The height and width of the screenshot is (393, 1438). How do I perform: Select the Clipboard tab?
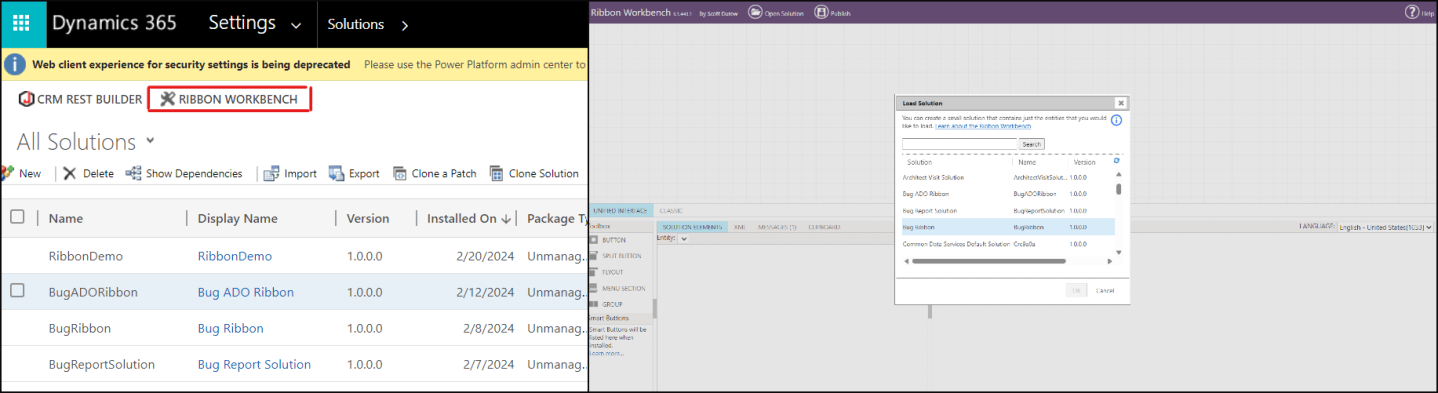click(x=824, y=227)
